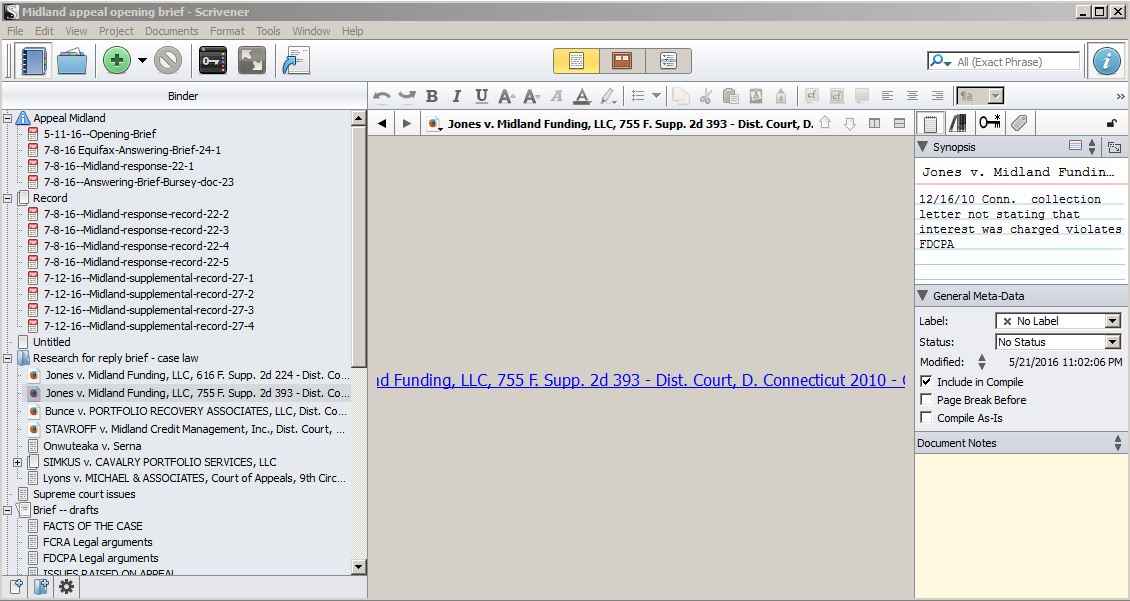Select Onwuteaka v. Serna document
The height and width of the screenshot is (601, 1130).
[92, 446]
